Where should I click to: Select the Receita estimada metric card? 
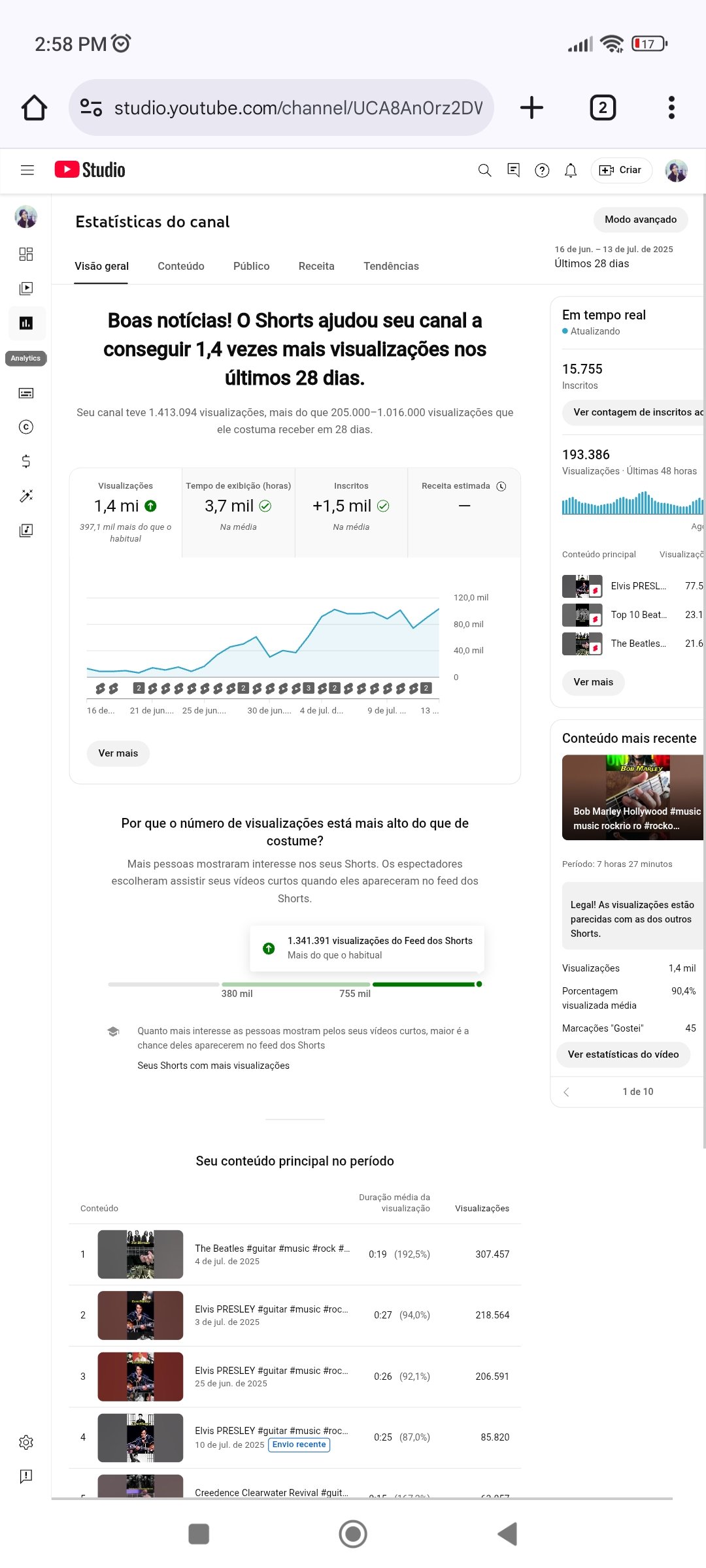click(464, 512)
